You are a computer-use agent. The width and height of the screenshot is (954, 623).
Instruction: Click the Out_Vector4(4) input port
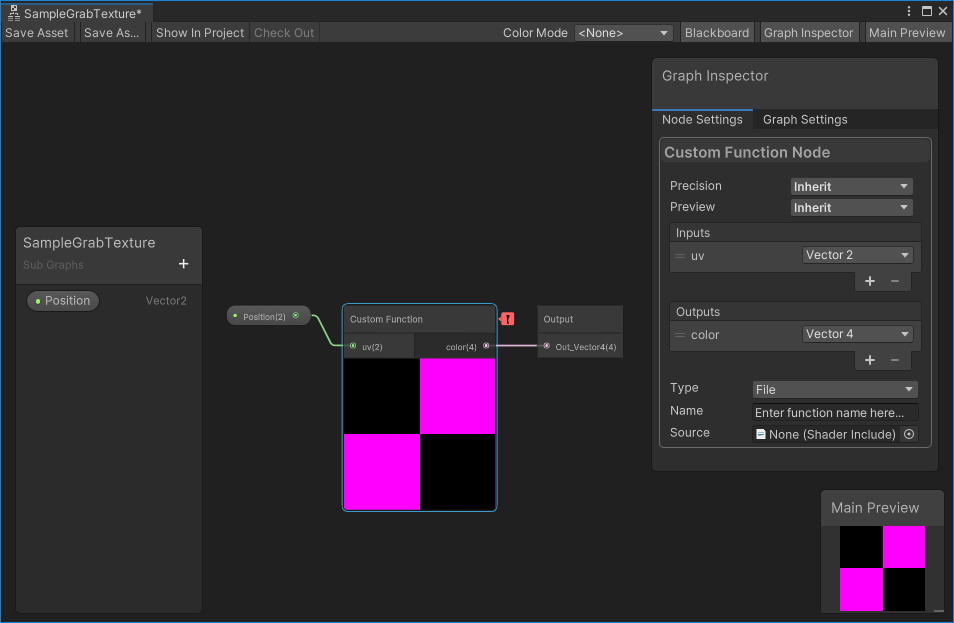547,346
